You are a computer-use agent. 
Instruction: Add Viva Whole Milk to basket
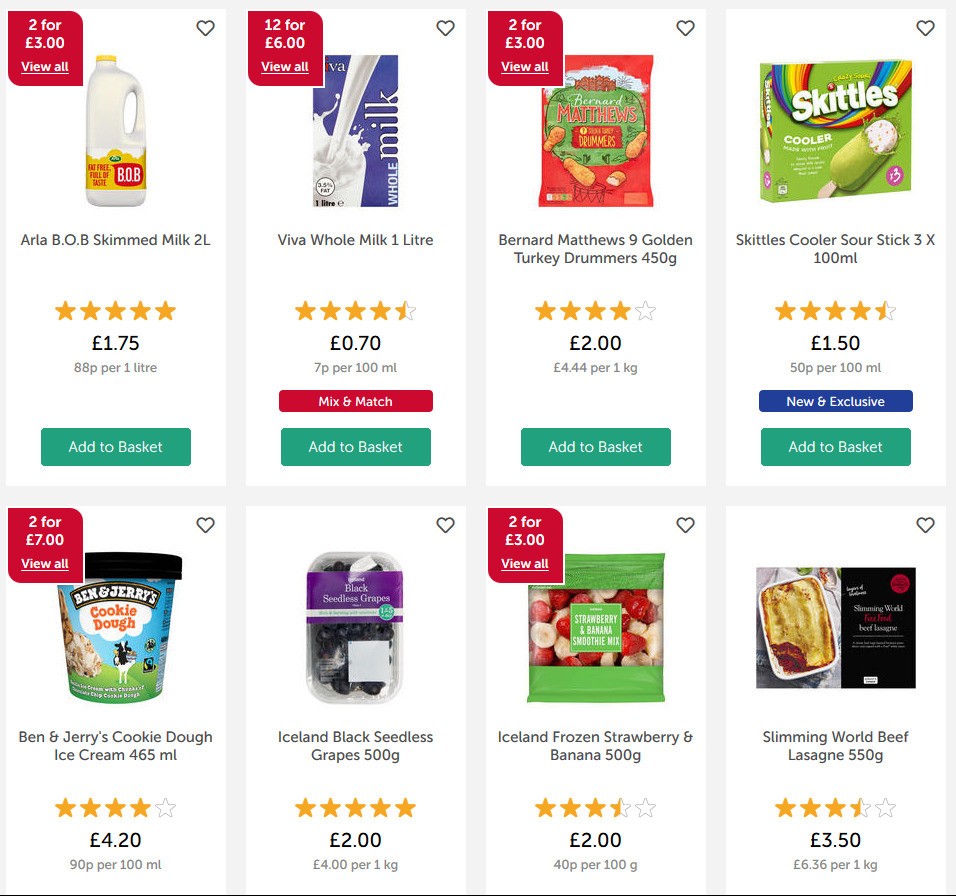point(356,447)
